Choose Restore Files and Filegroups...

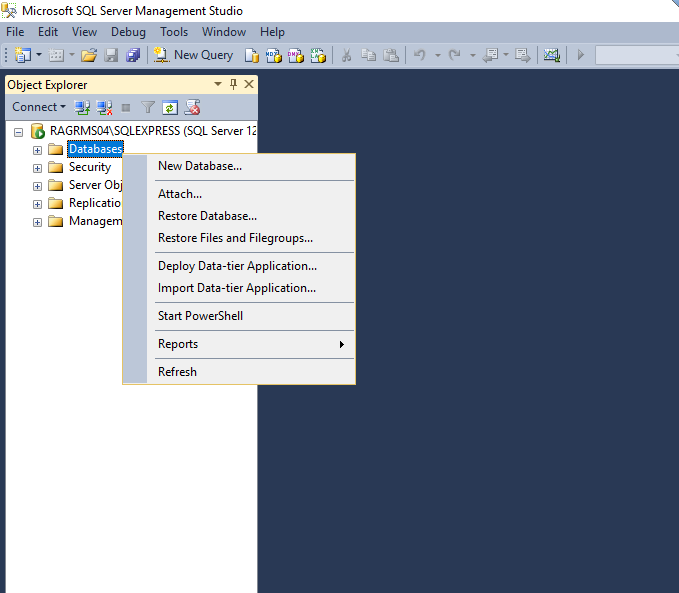tap(251, 238)
